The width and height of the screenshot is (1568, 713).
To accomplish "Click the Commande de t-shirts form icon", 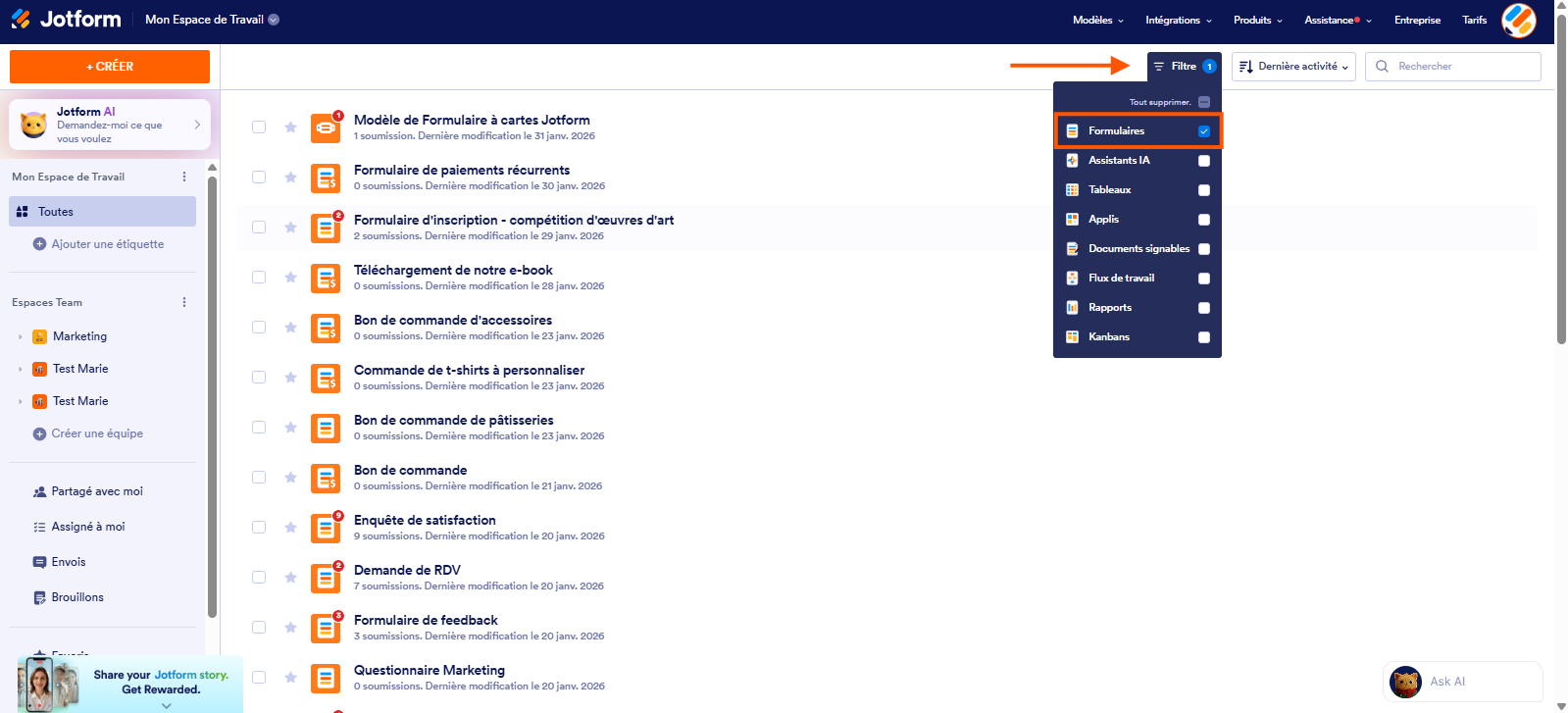I will point(326,378).
